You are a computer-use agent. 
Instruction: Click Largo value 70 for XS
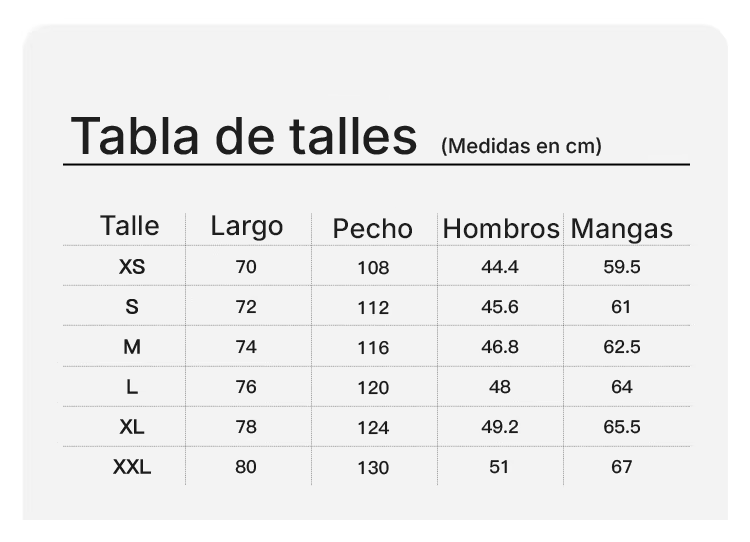pos(246,267)
